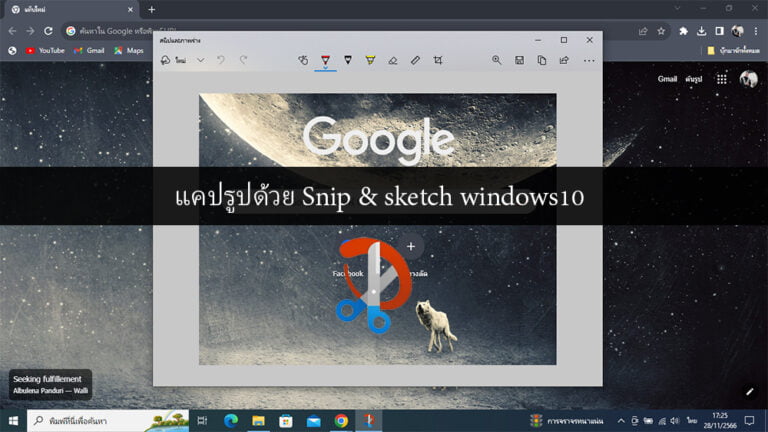The width and height of the screenshot is (768, 432).
Task: Click the Zoom magnifier icon in Snip & Sketch
Action: pyautogui.click(x=497, y=60)
